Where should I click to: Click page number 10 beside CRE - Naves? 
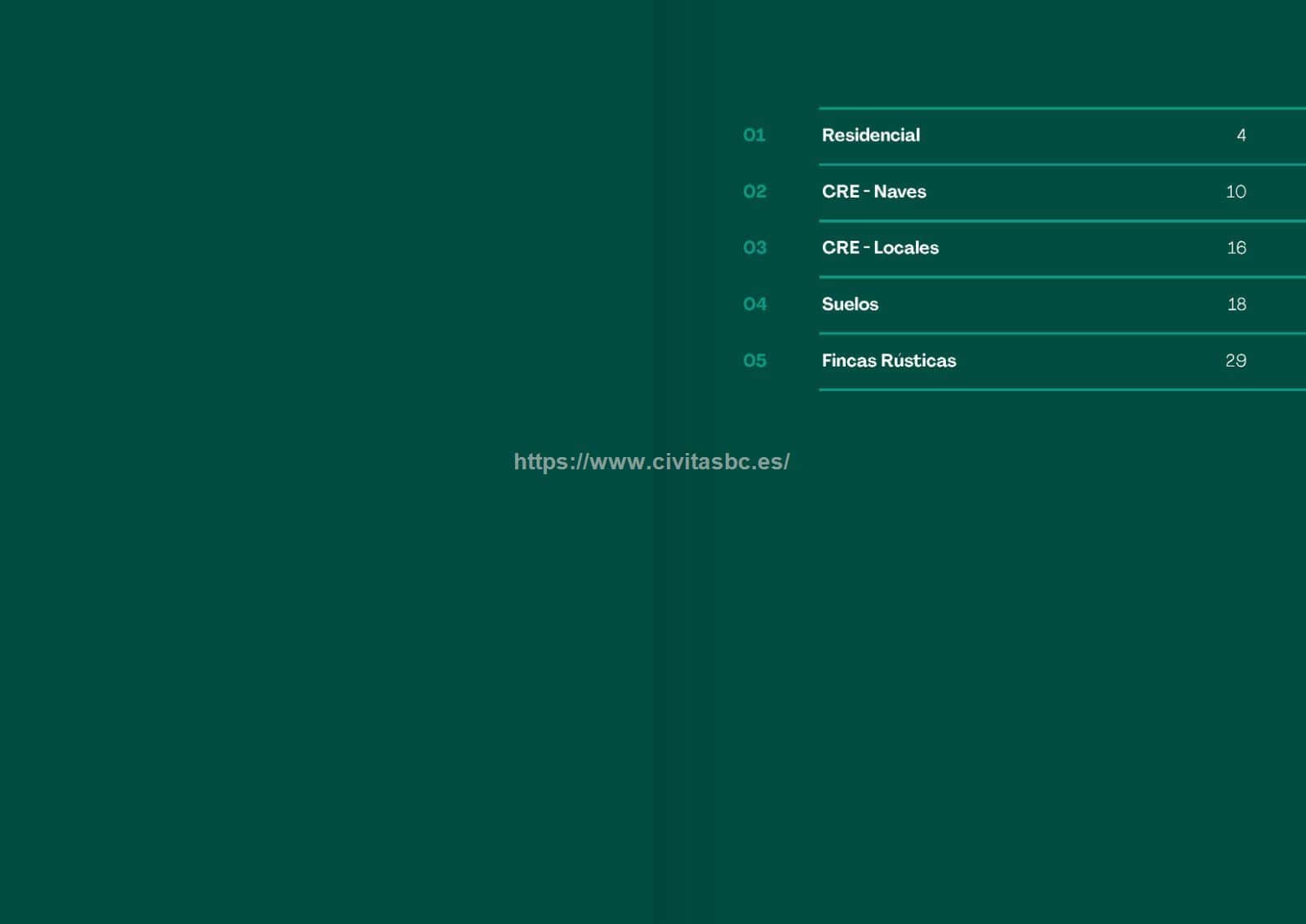[x=1236, y=192]
